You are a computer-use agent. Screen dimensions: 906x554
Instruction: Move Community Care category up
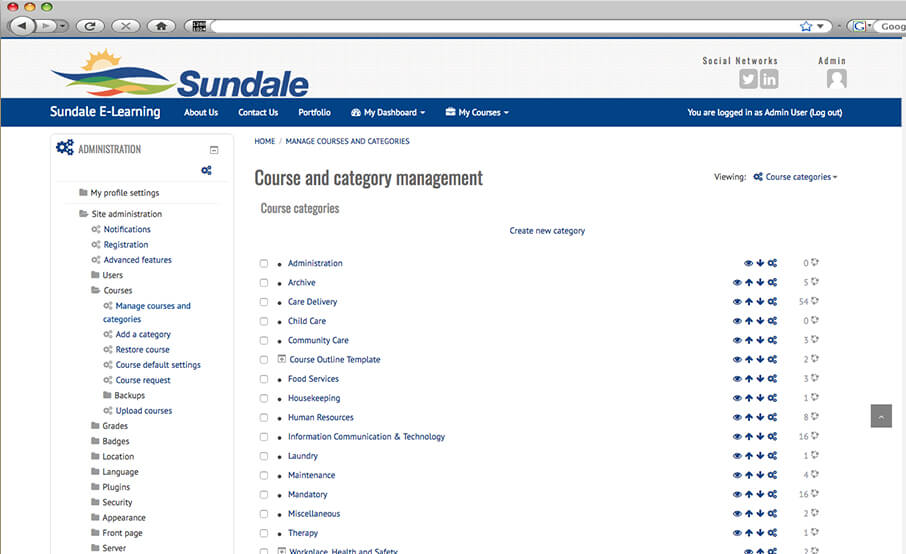coord(749,340)
